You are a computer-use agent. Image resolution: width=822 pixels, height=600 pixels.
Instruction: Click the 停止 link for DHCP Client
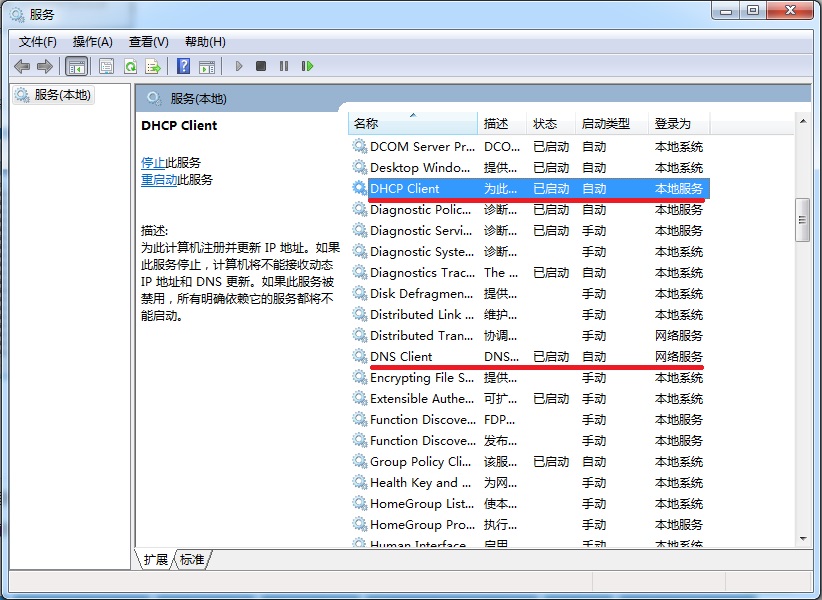point(153,162)
